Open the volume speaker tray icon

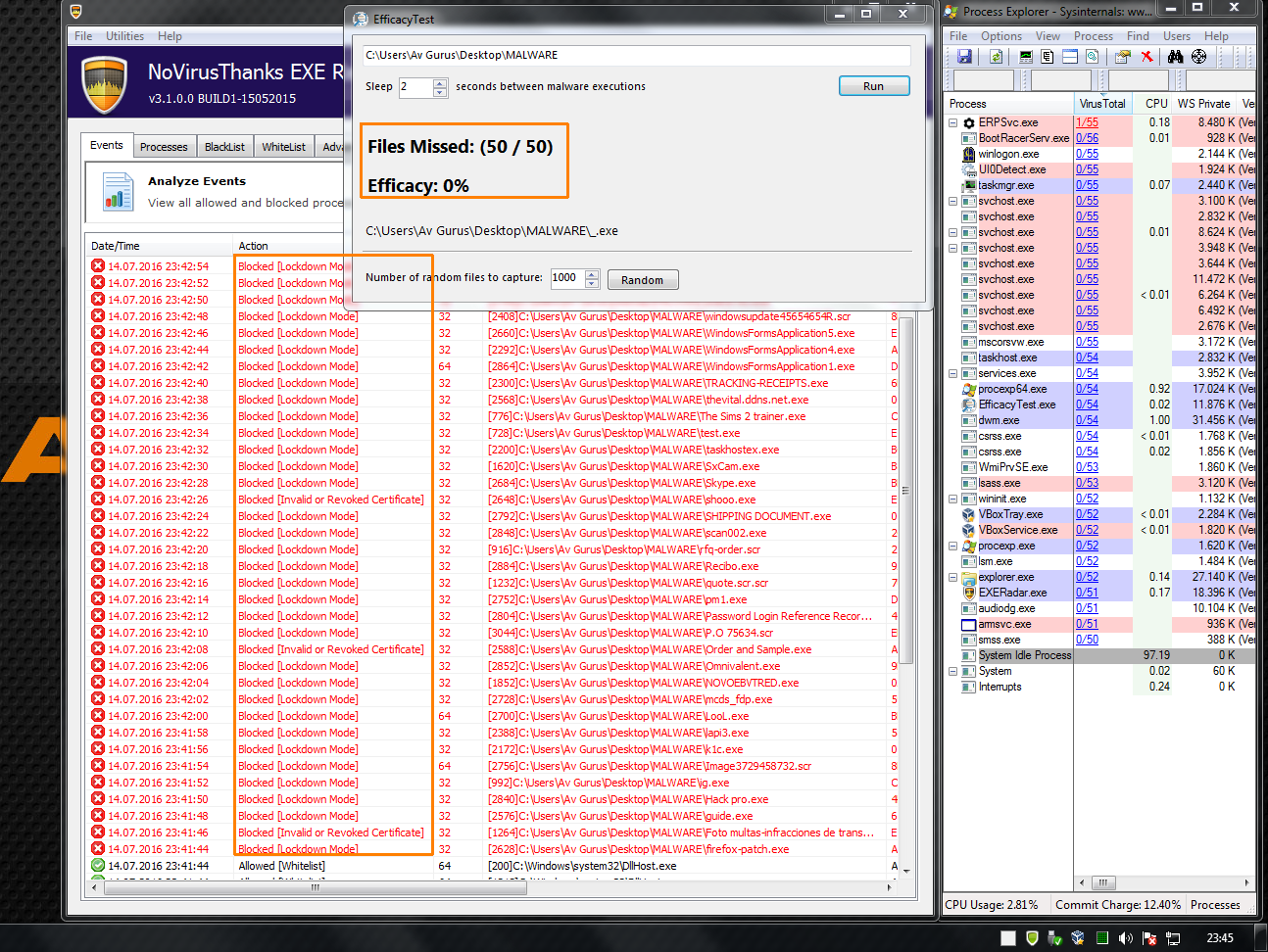[x=1125, y=938]
